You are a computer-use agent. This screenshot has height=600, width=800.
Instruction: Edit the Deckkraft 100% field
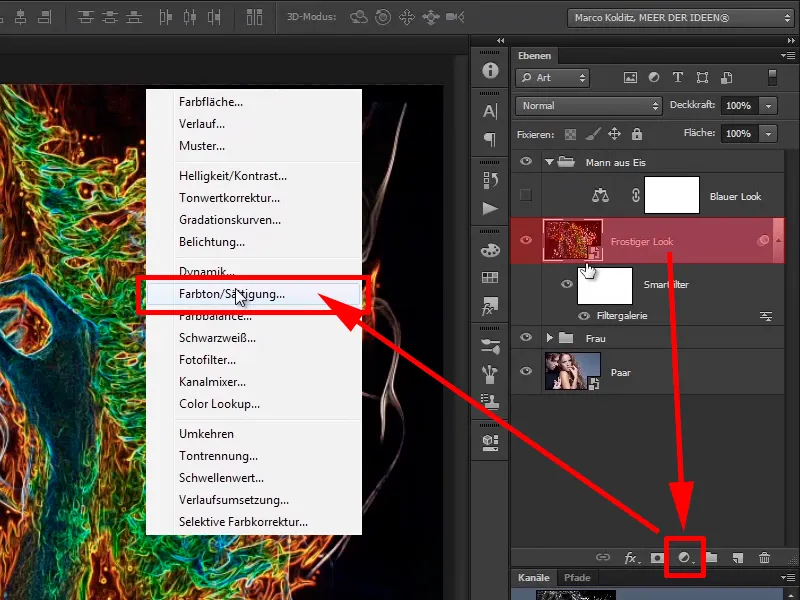click(x=739, y=106)
